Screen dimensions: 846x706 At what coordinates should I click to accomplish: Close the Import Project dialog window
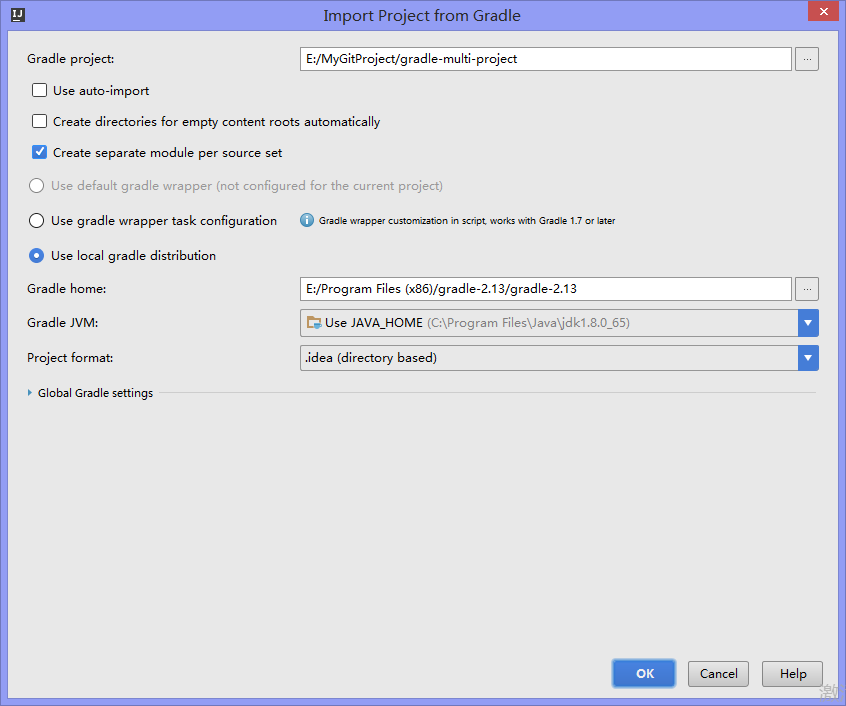(820, 11)
